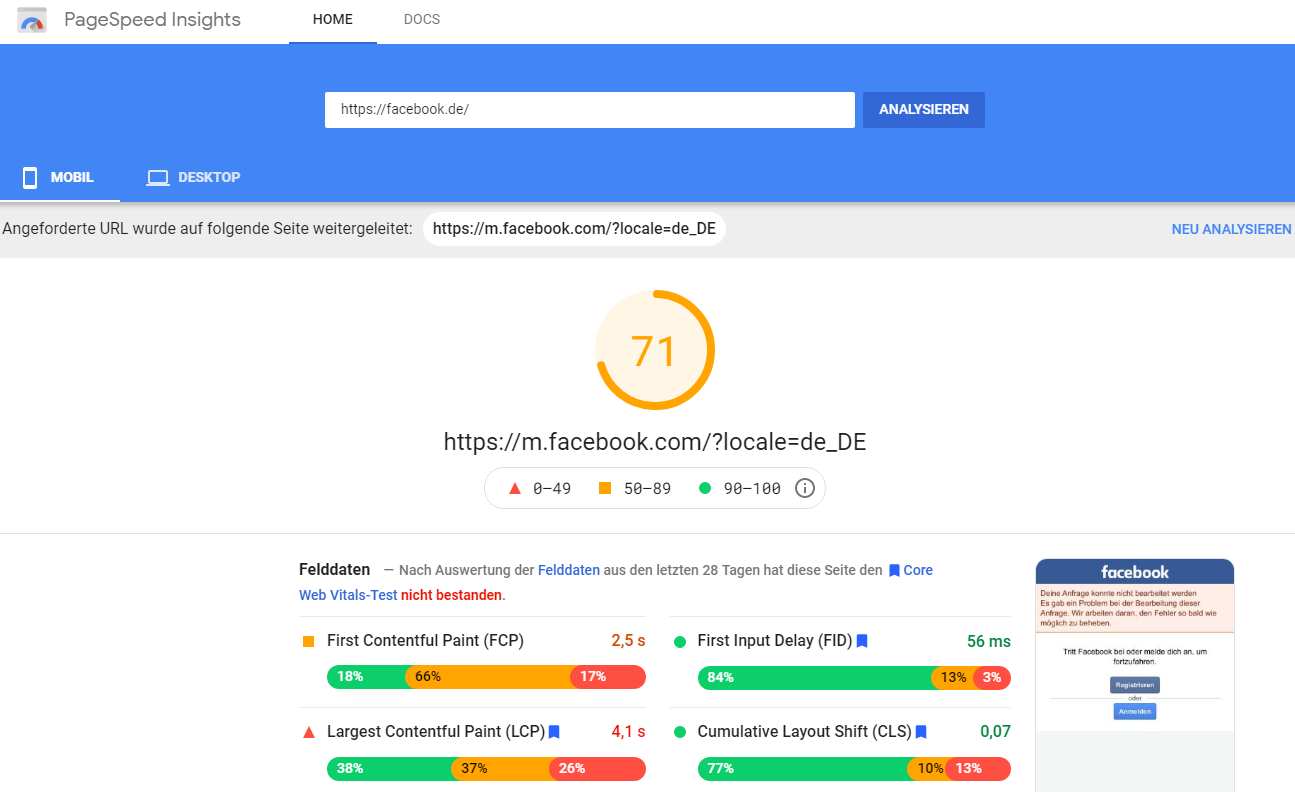Click the CLS orange 10% bar segment
This screenshot has width=1295, height=792.
point(927,769)
